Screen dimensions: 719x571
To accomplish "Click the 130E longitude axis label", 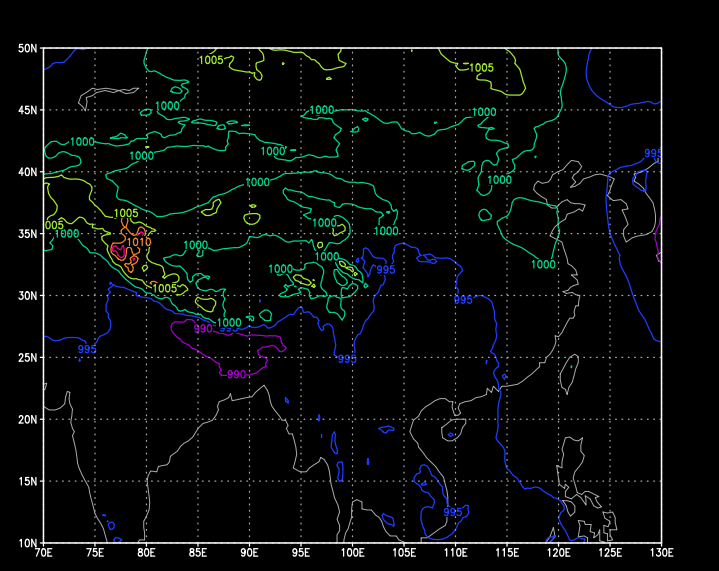I will [661, 553].
